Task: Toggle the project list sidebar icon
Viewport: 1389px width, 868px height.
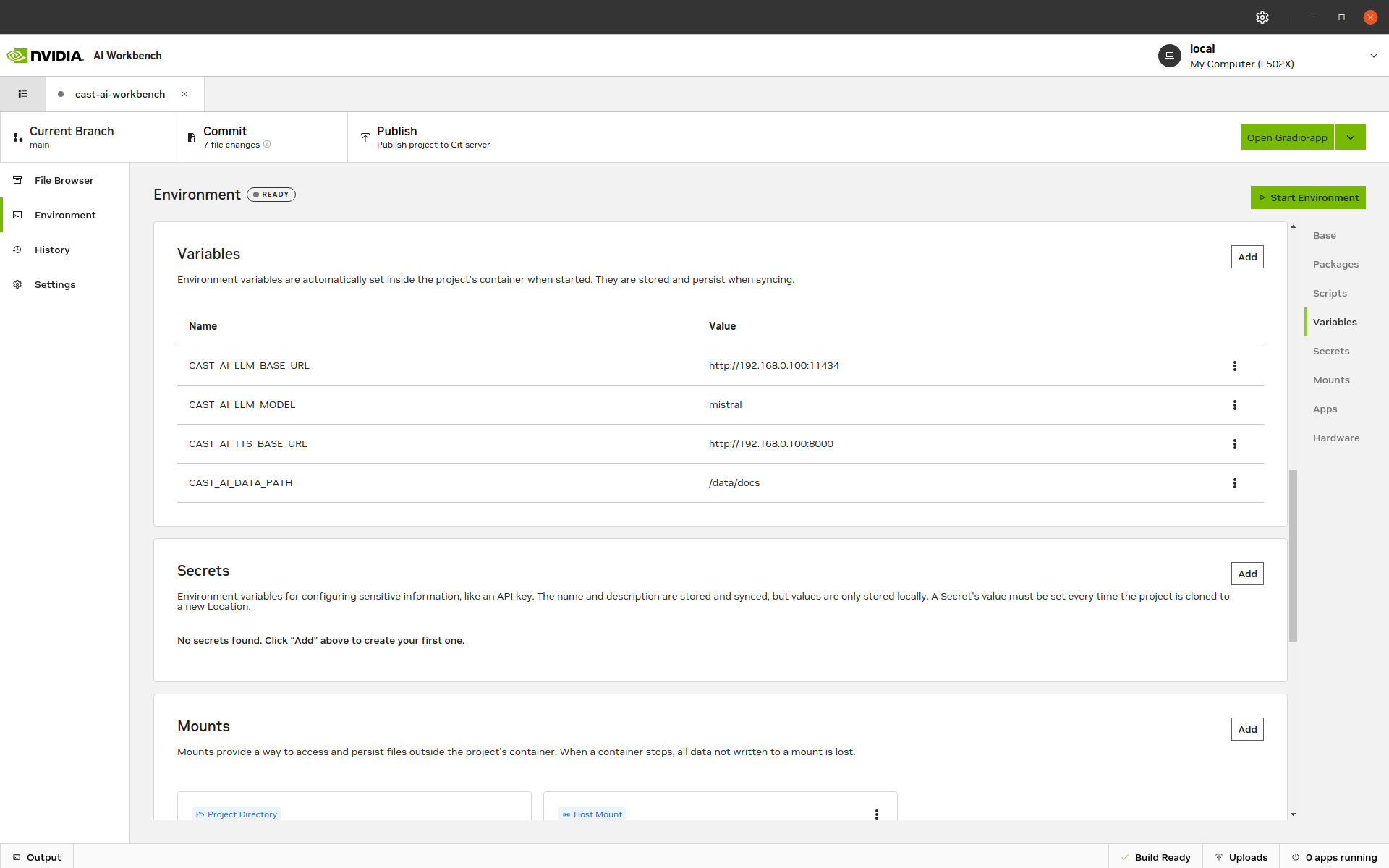Action: click(x=22, y=94)
